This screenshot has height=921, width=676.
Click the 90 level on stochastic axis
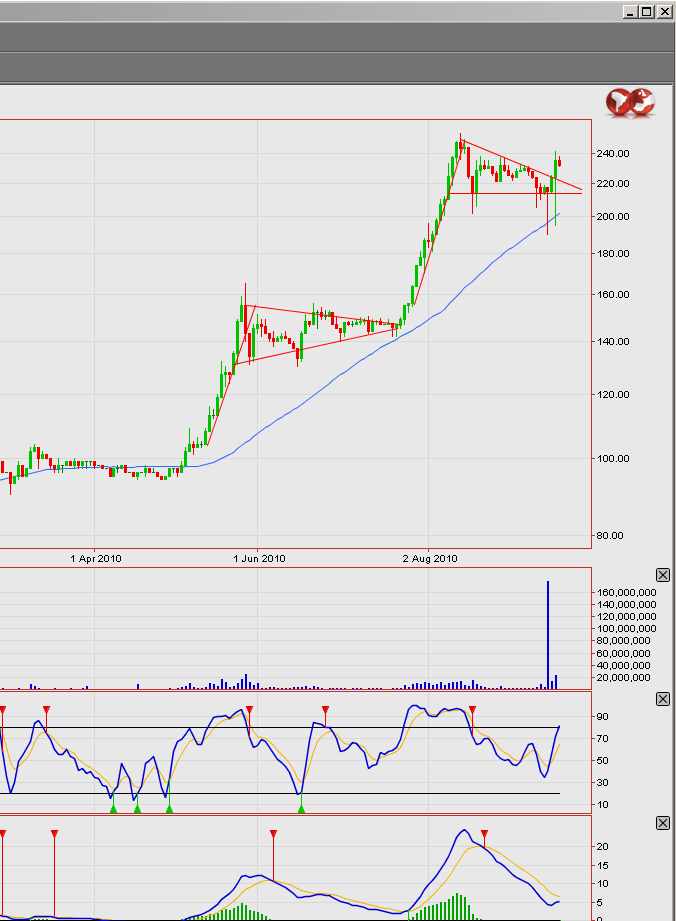603,717
